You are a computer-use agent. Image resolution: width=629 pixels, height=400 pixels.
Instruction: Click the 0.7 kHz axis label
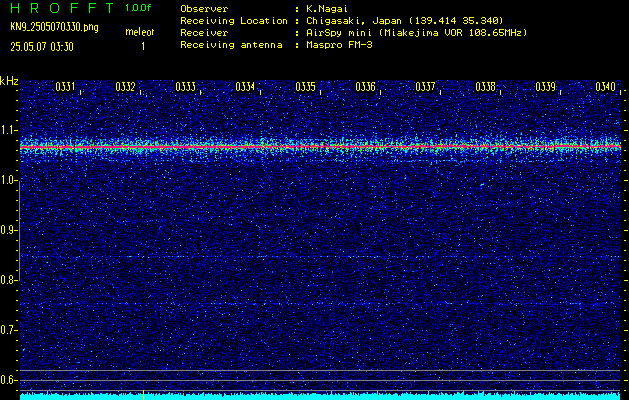tap(9, 330)
